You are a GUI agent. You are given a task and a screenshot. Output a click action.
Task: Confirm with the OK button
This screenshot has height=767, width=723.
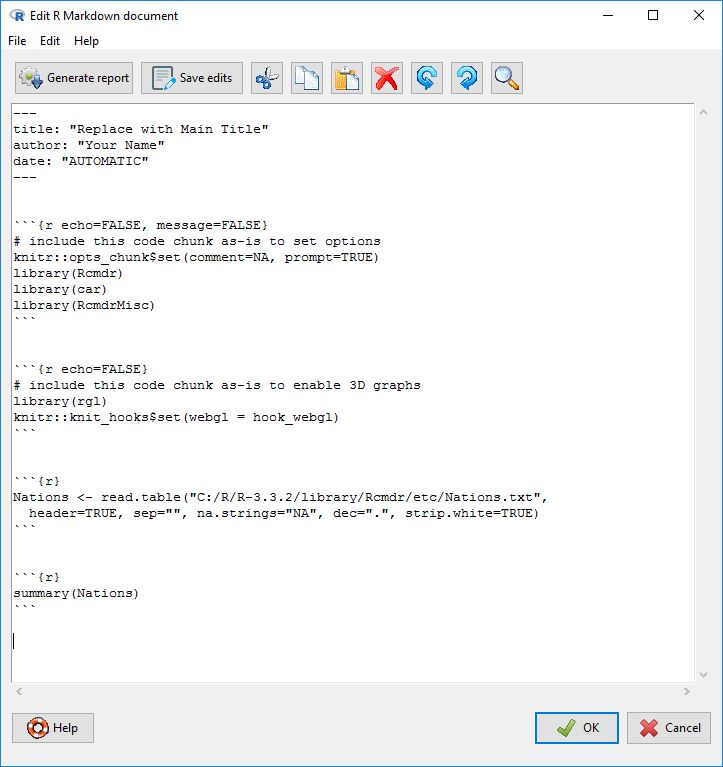tap(577, 728)
